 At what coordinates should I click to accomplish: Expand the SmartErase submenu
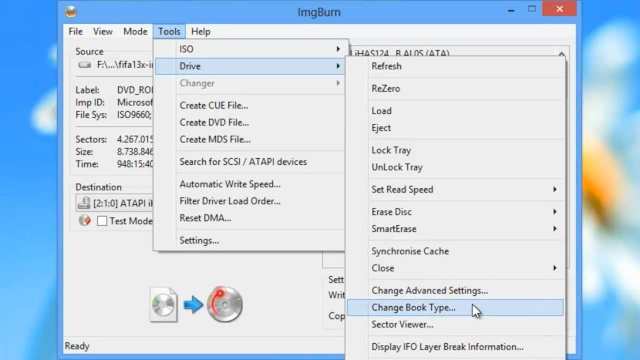(455, 229)
